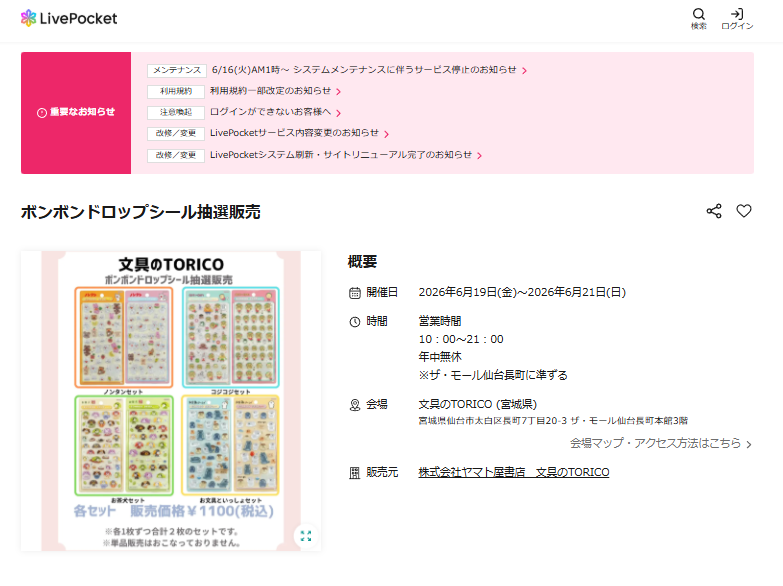Screen dimensions: 783x586
Task: Open seller 株式会社ヤマト屋書店 文具のTORICO link
Action: [514, 472]
